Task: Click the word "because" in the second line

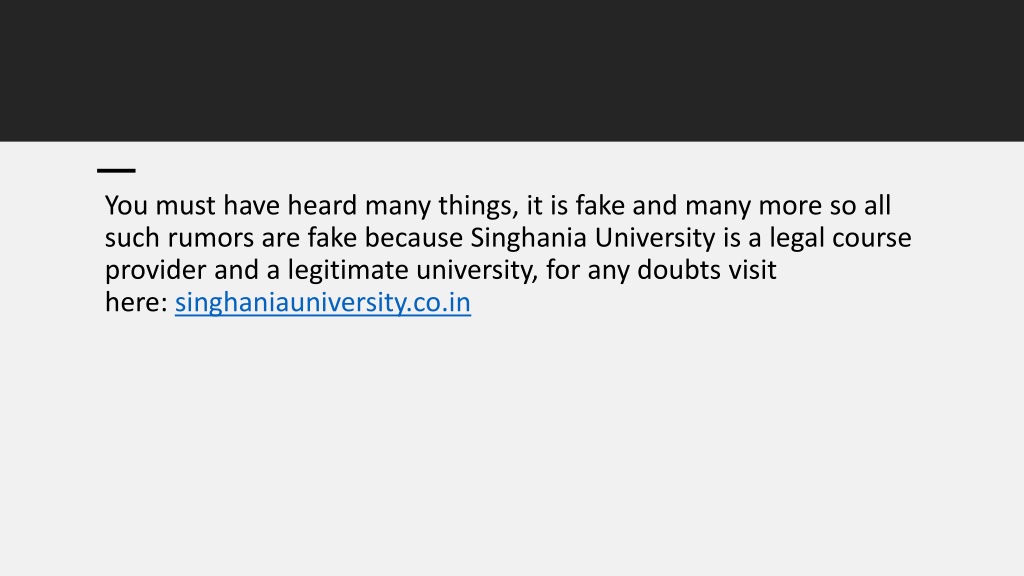Action: coord(413,238)
